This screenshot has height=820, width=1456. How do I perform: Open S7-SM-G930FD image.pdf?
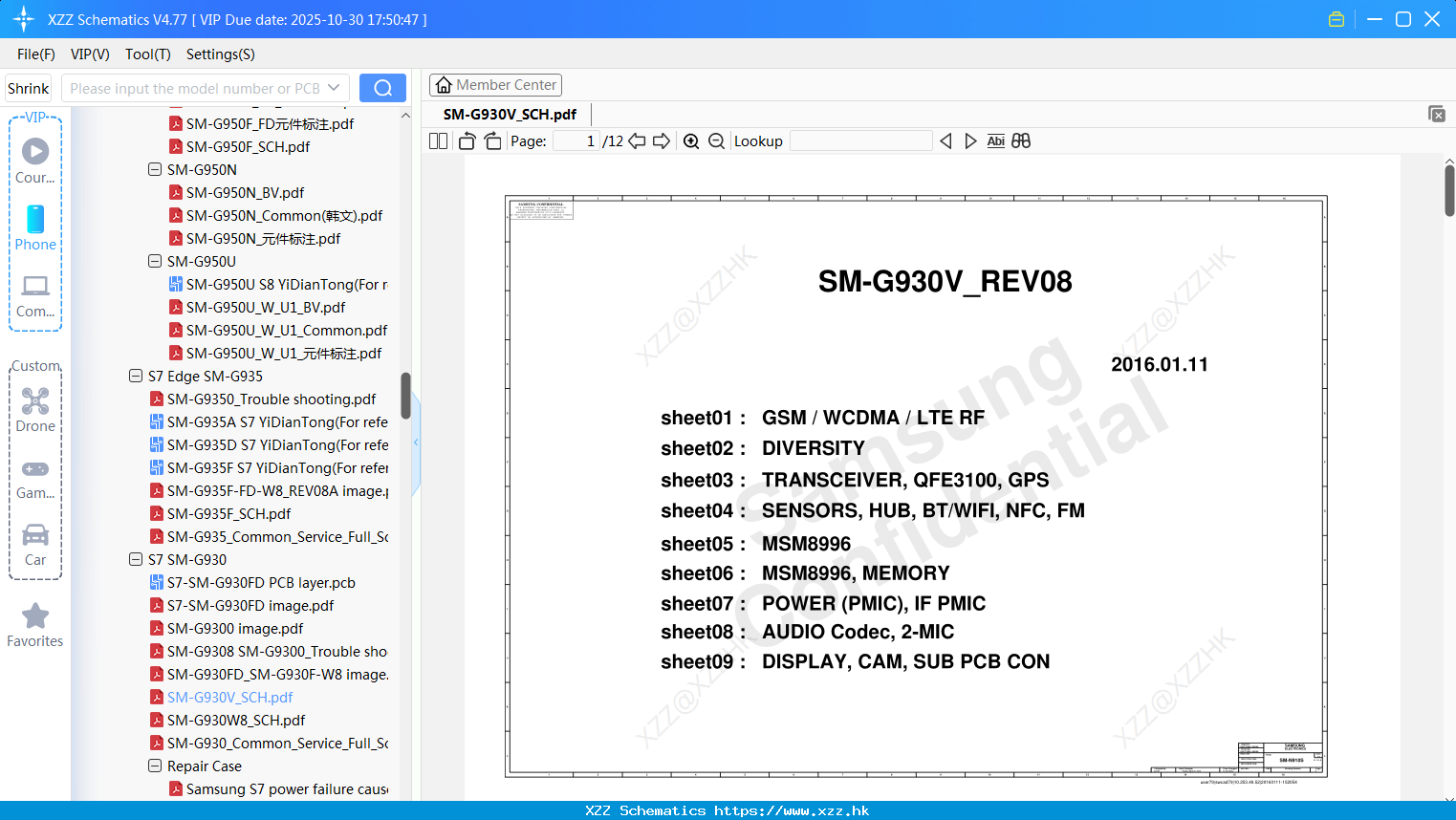click(242, 605)
